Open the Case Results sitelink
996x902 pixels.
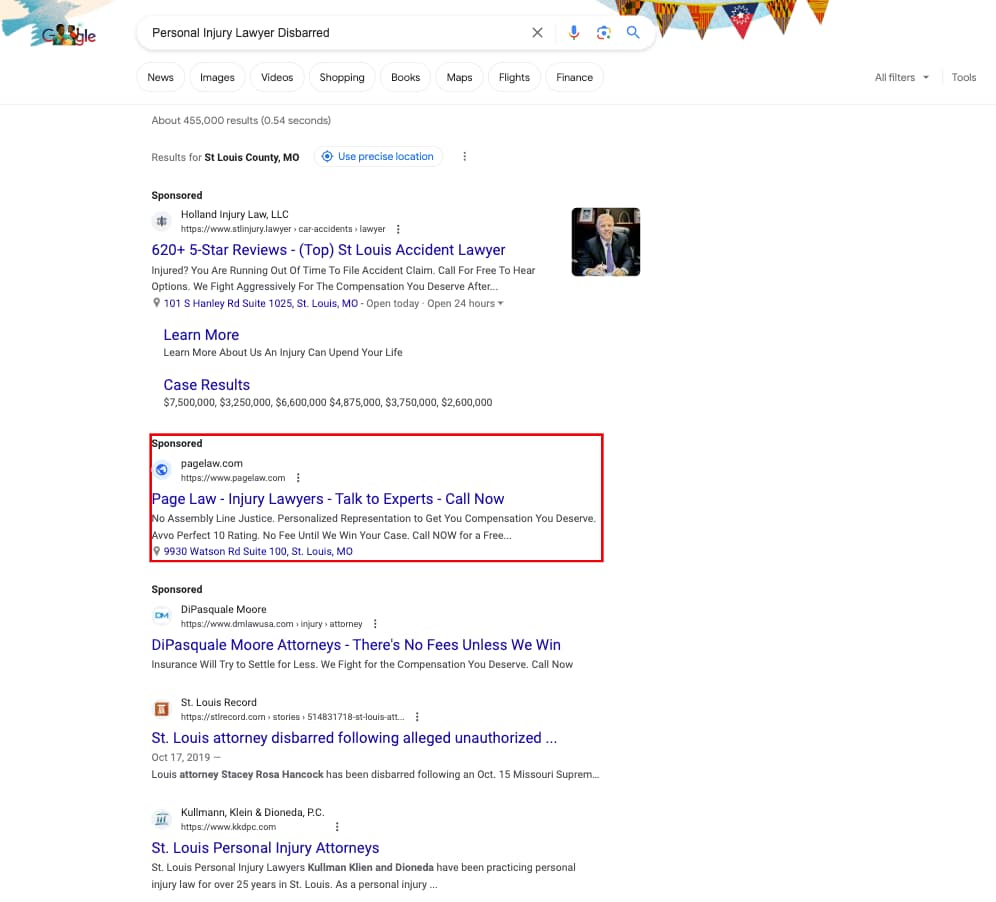click(x=206, y=385)
